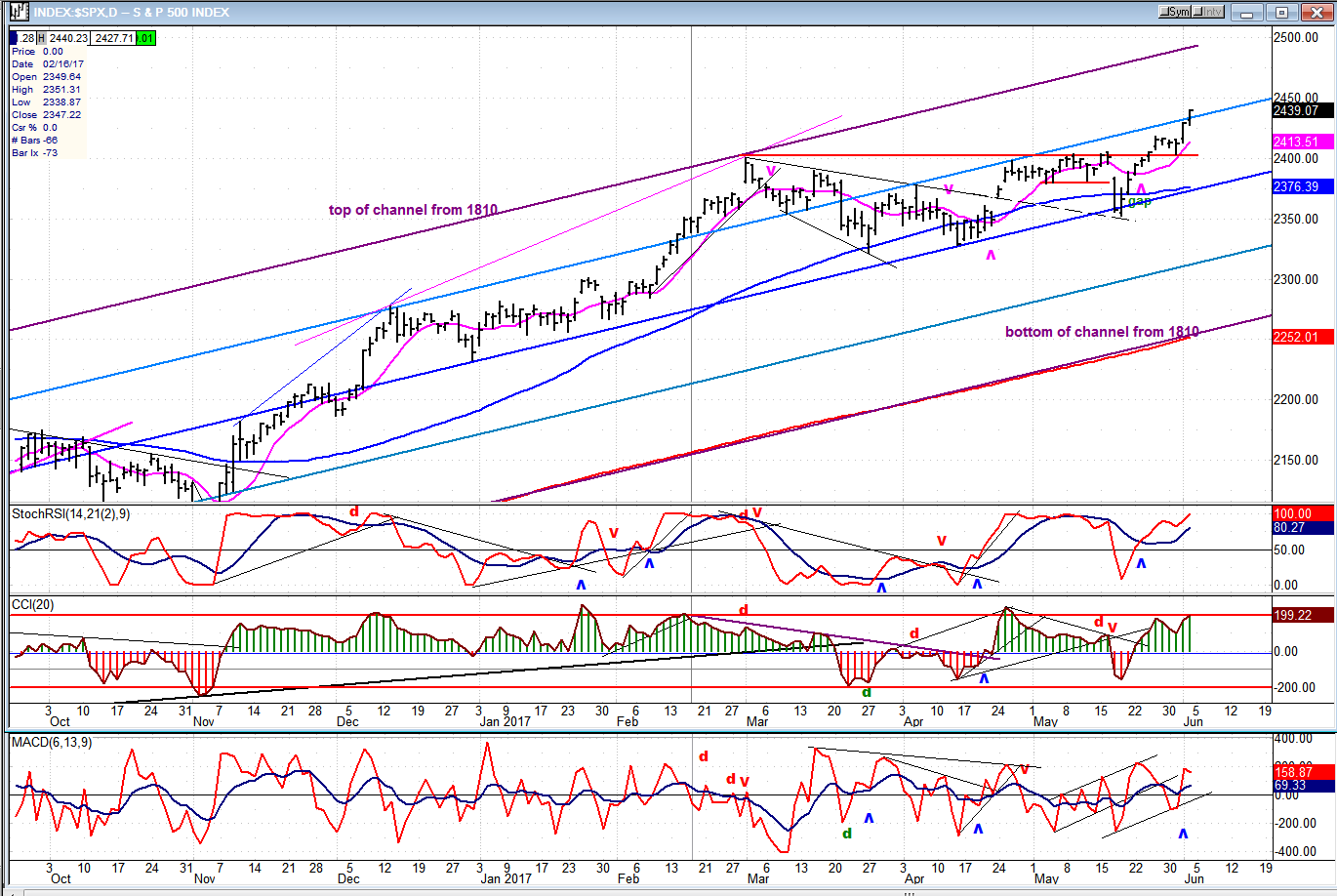The image size is (1337, 896).
Task: Select the MACD(6,13,9) indicator label
Action: coord(53,743)
